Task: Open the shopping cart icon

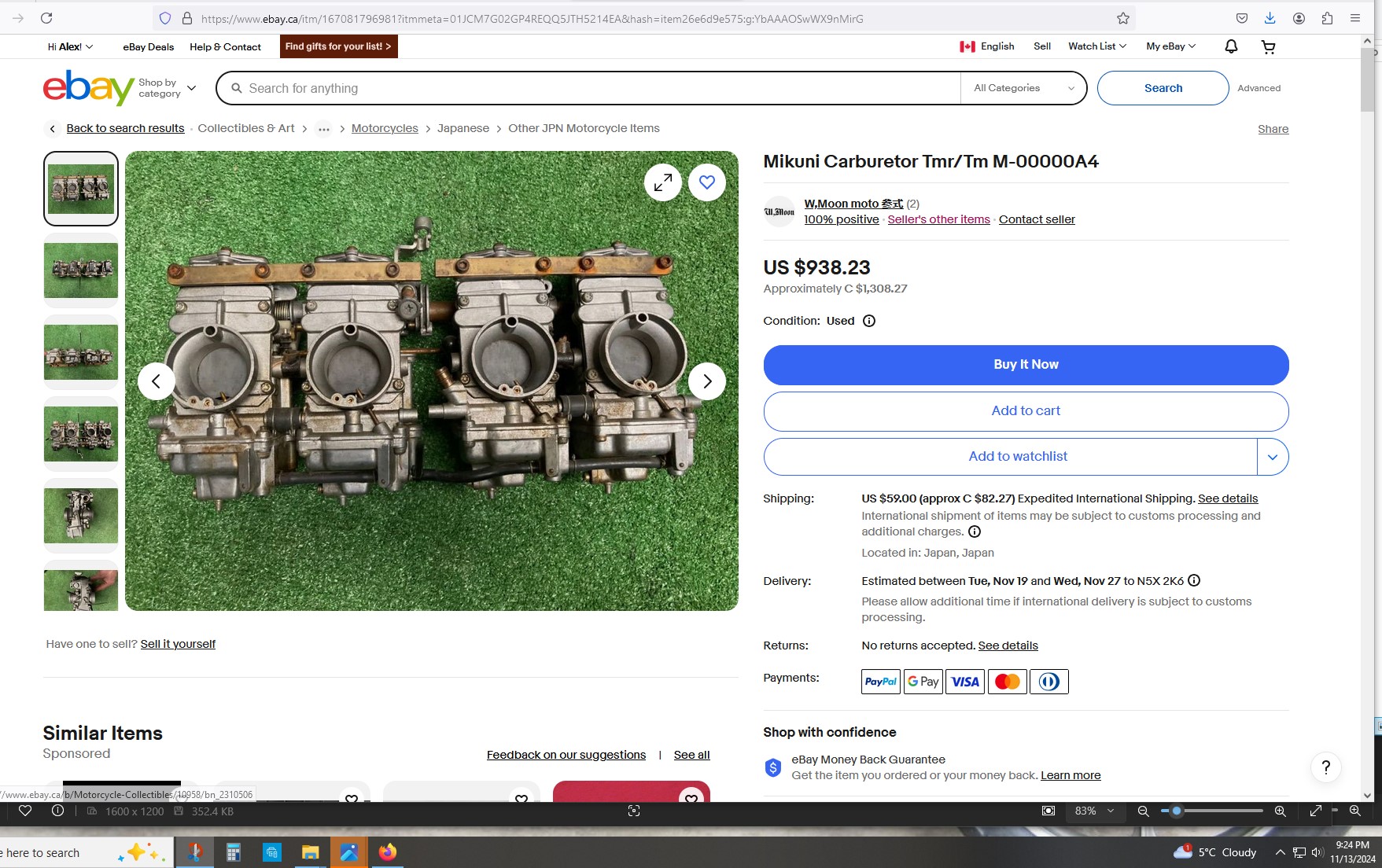Action: click(x=1268, y=47)
